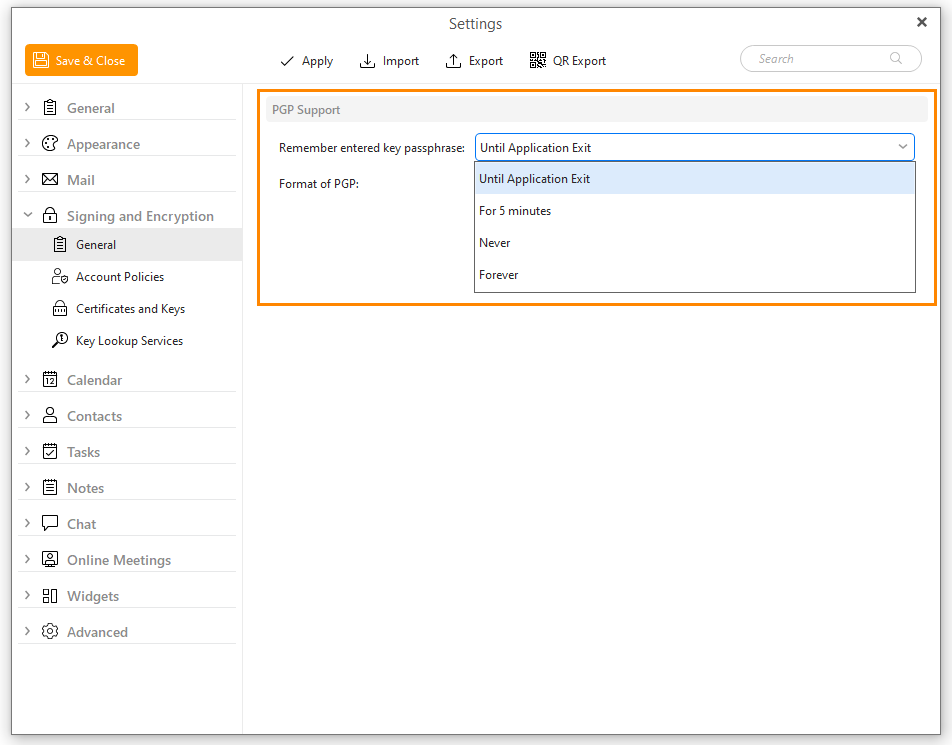Expand the Contacts section chevron
Screen dimensions: 952x745
[x=27, y=415]
